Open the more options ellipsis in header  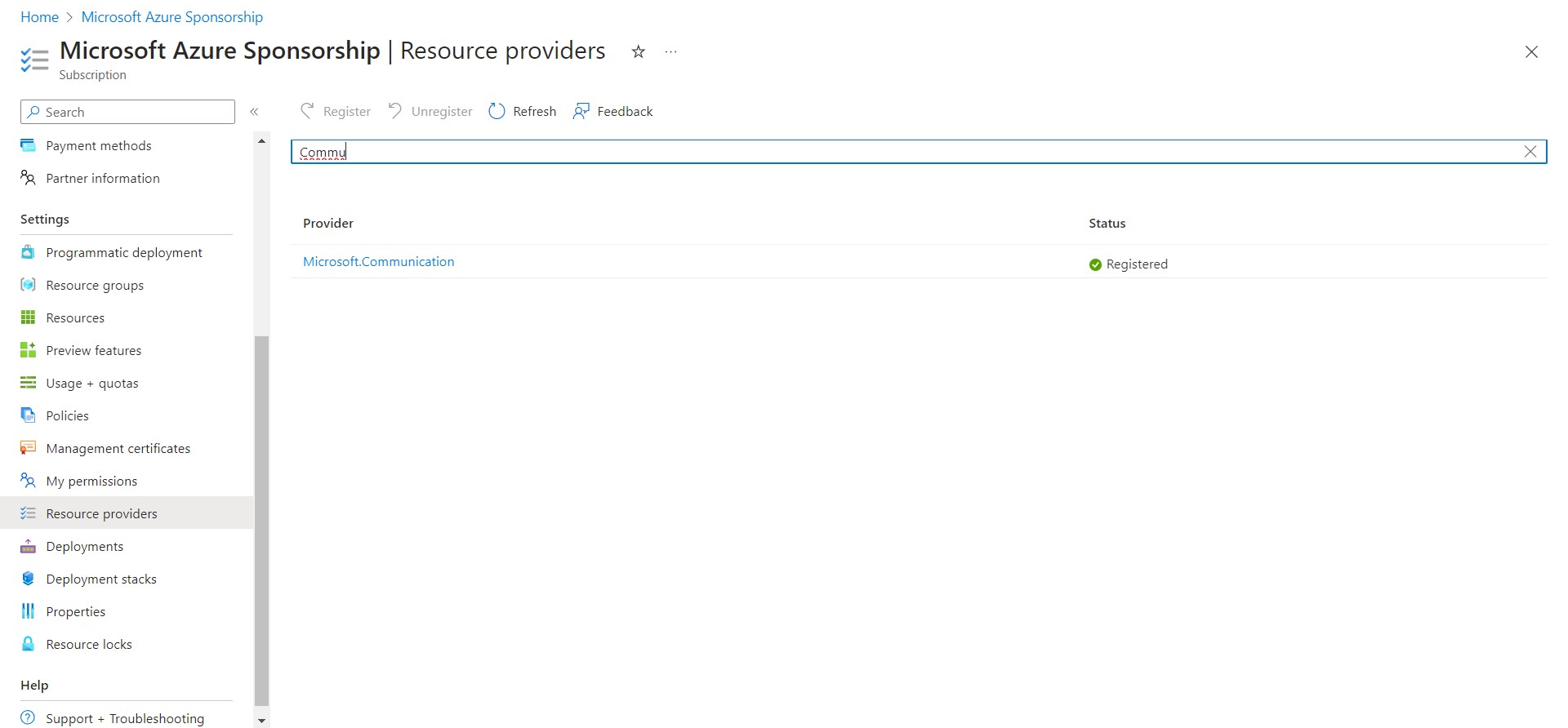point(671,52)
